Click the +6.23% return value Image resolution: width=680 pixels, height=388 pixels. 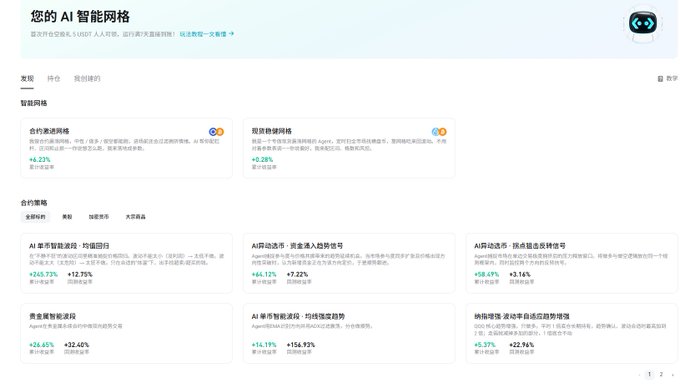coord(39,160)
